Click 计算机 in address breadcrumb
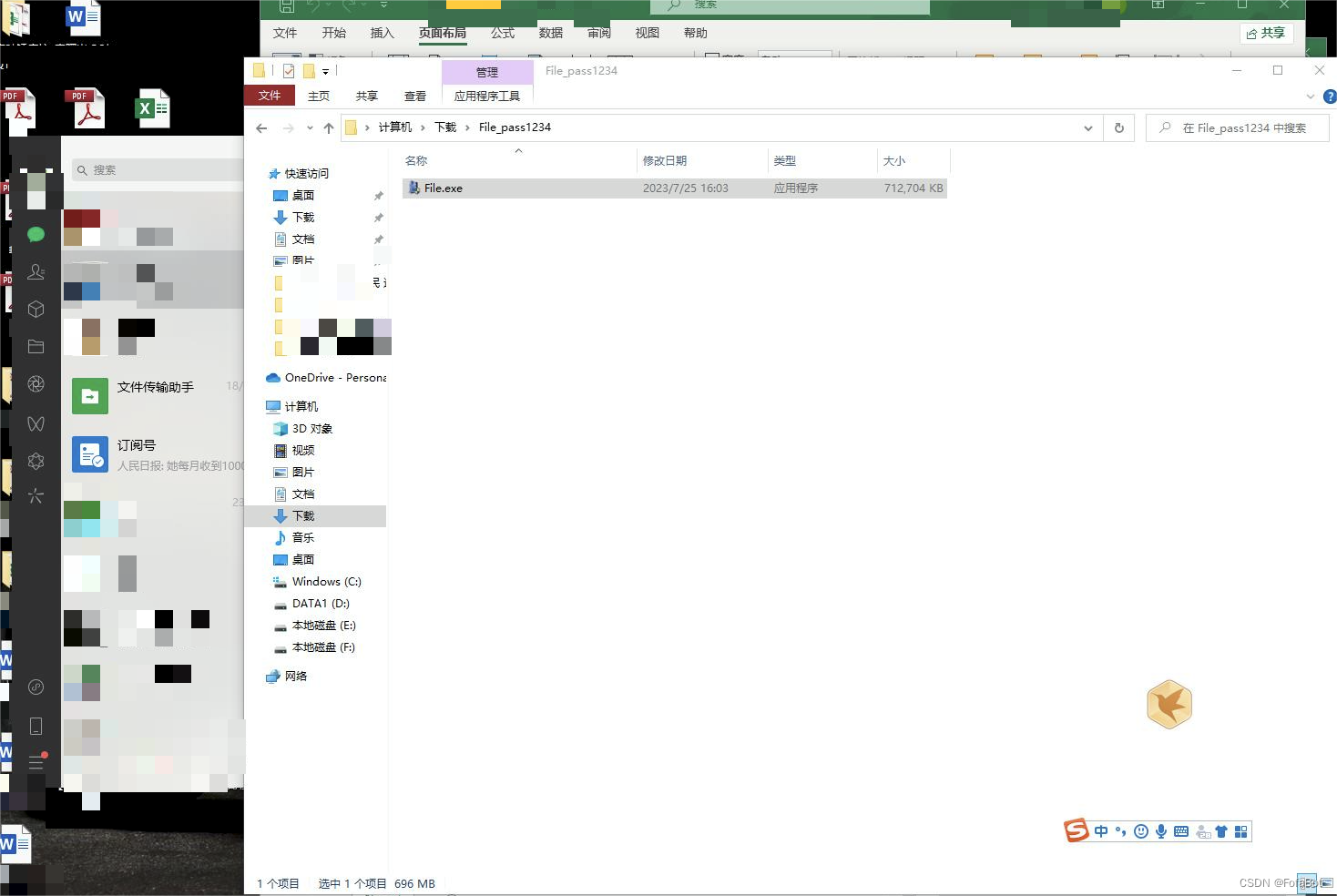The height and width of the screenshot is (896, 1337). click(x=395, y=127)
